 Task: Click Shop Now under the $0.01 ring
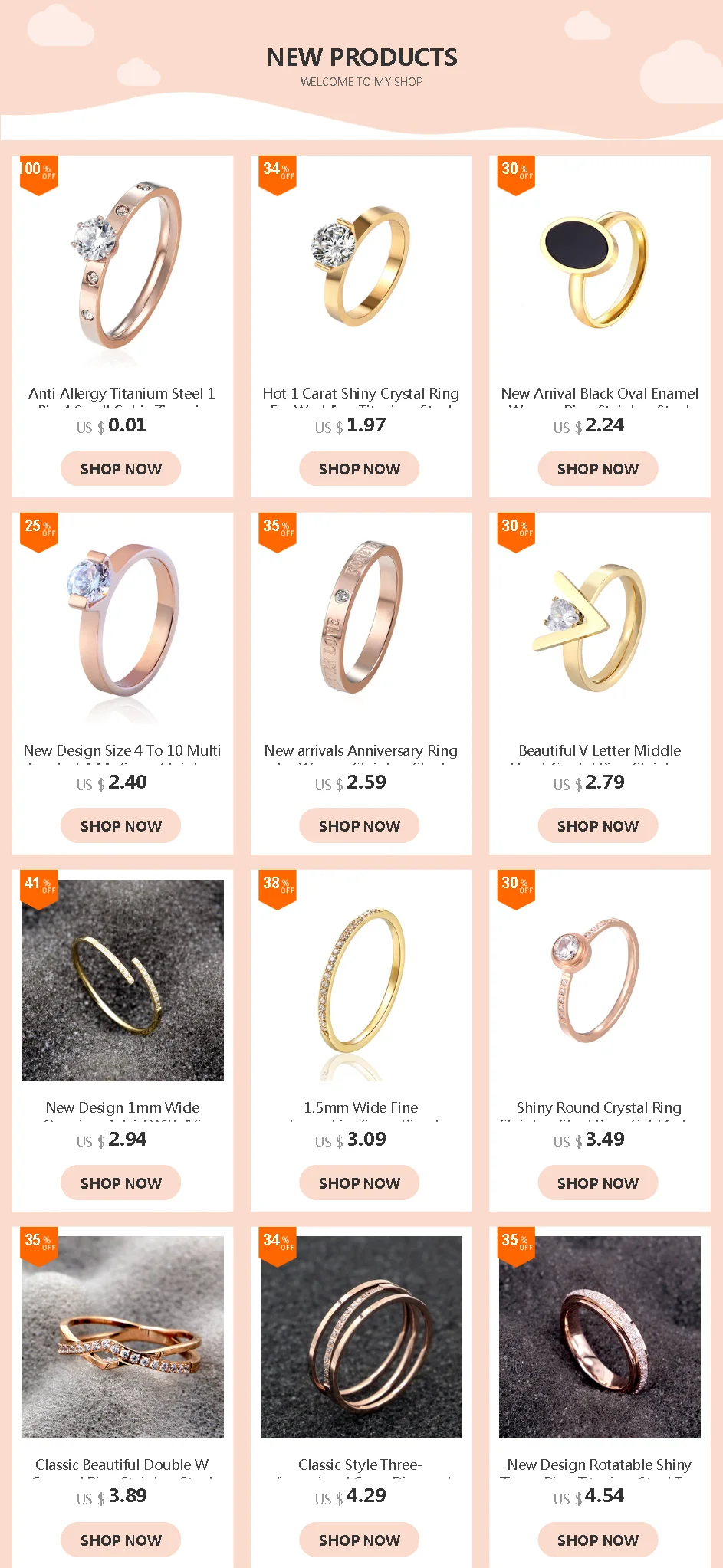120,468
